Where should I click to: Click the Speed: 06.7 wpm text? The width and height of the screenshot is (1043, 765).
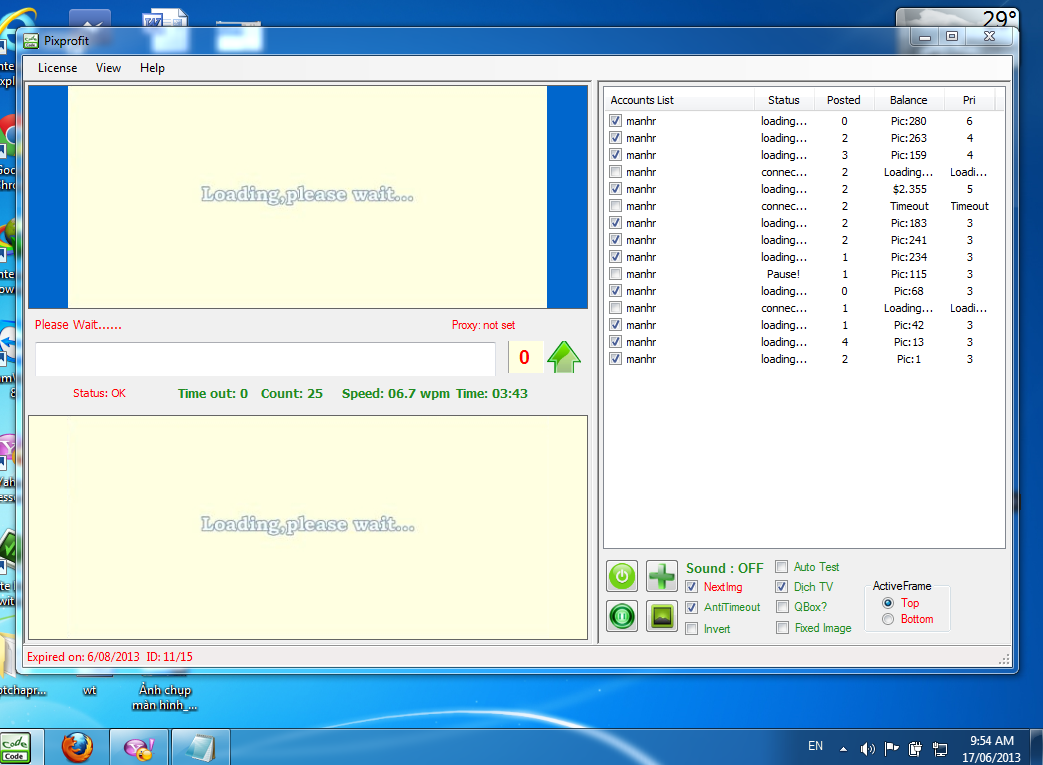click(x=396, y=394)
